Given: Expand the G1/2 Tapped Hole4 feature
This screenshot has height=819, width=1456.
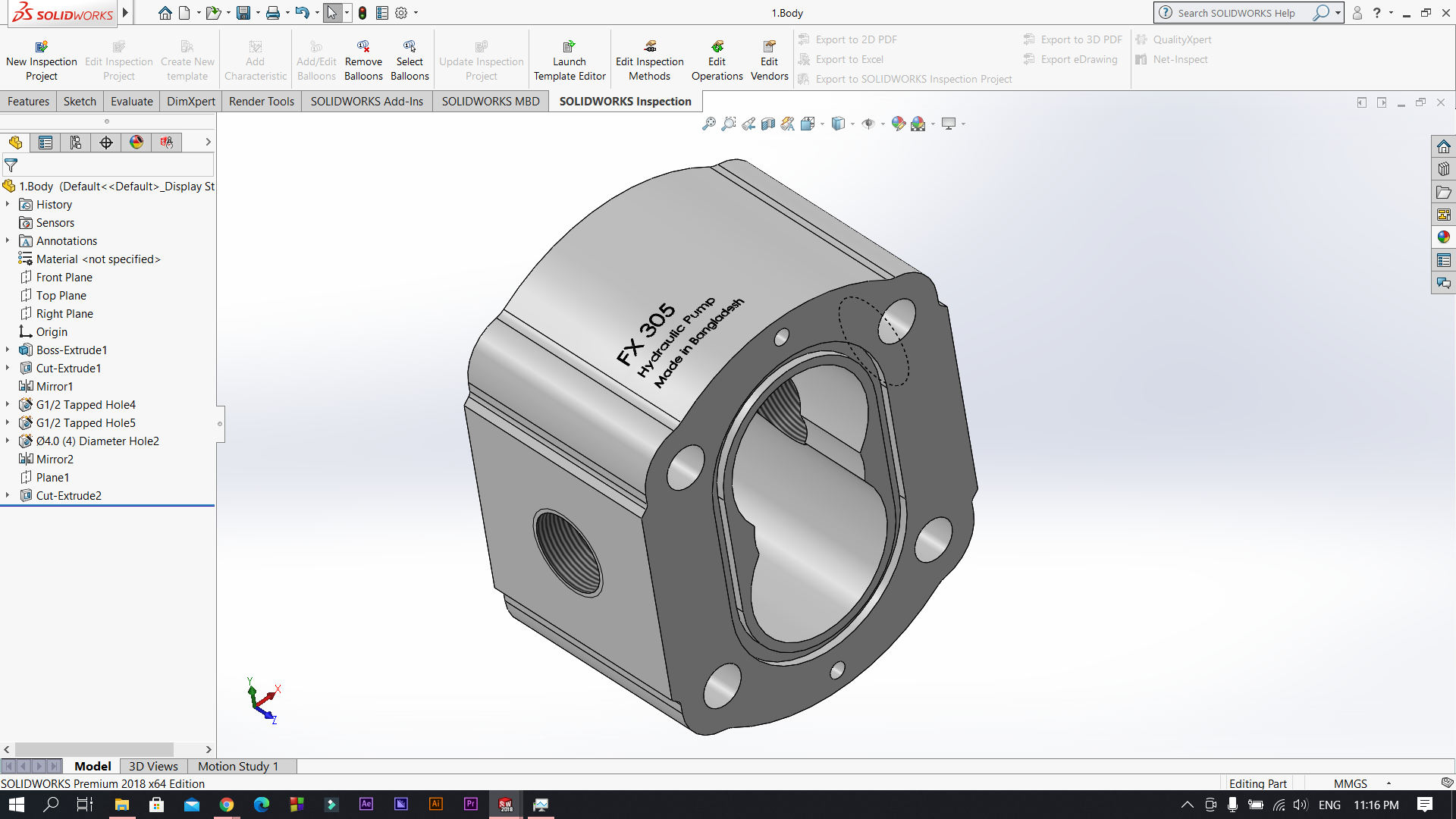Looking at the screenshot, I should 8,404.
